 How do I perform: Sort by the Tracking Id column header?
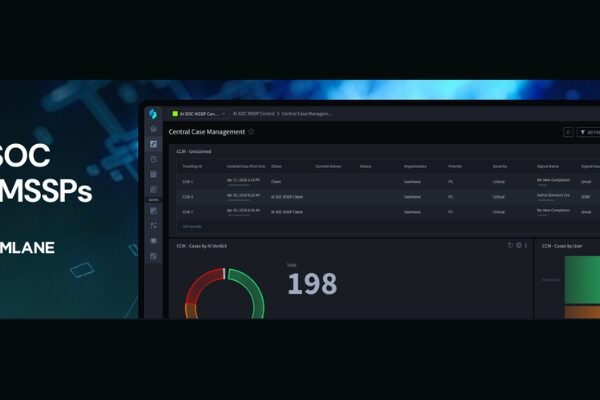pos(192,166)
